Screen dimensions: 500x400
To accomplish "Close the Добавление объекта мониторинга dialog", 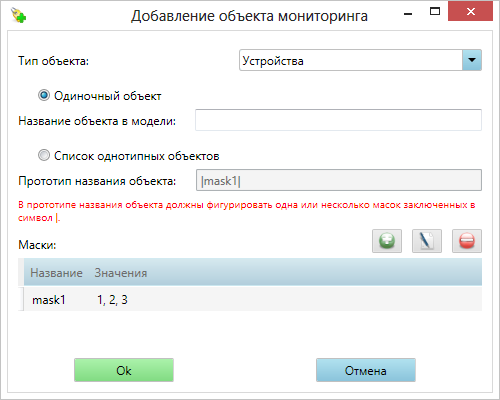I will (471, 12).
